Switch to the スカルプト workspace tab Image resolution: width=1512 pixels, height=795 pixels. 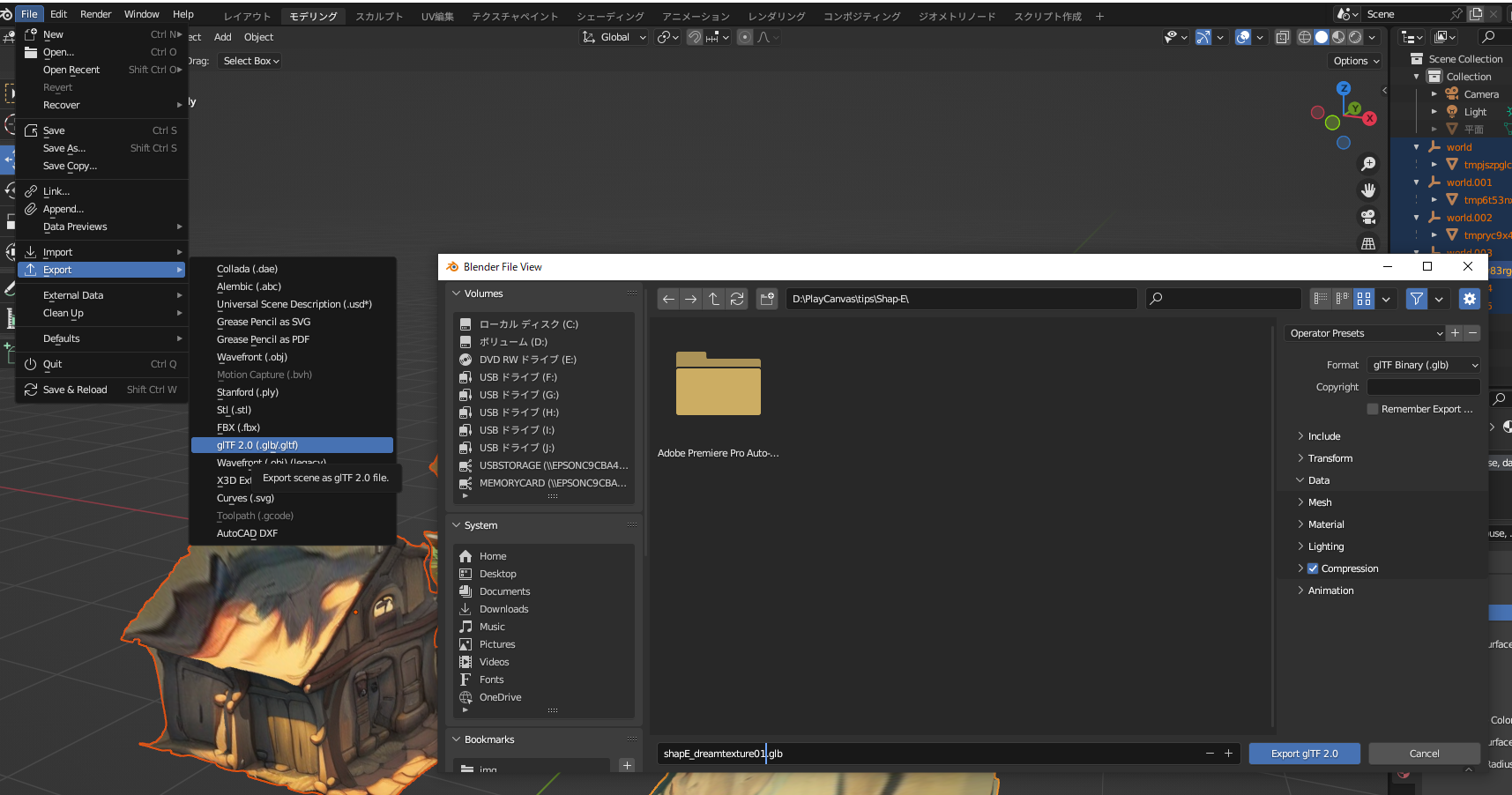pyautogui.click(x=379, y=15)
